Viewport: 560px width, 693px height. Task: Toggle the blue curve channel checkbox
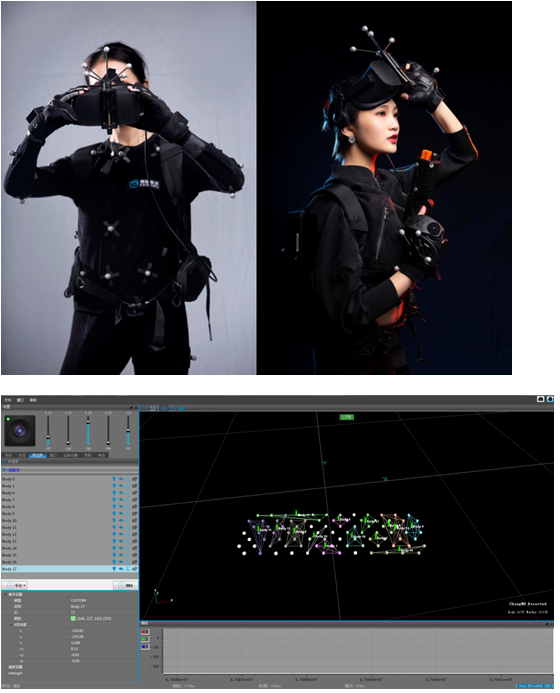(145, 647)
